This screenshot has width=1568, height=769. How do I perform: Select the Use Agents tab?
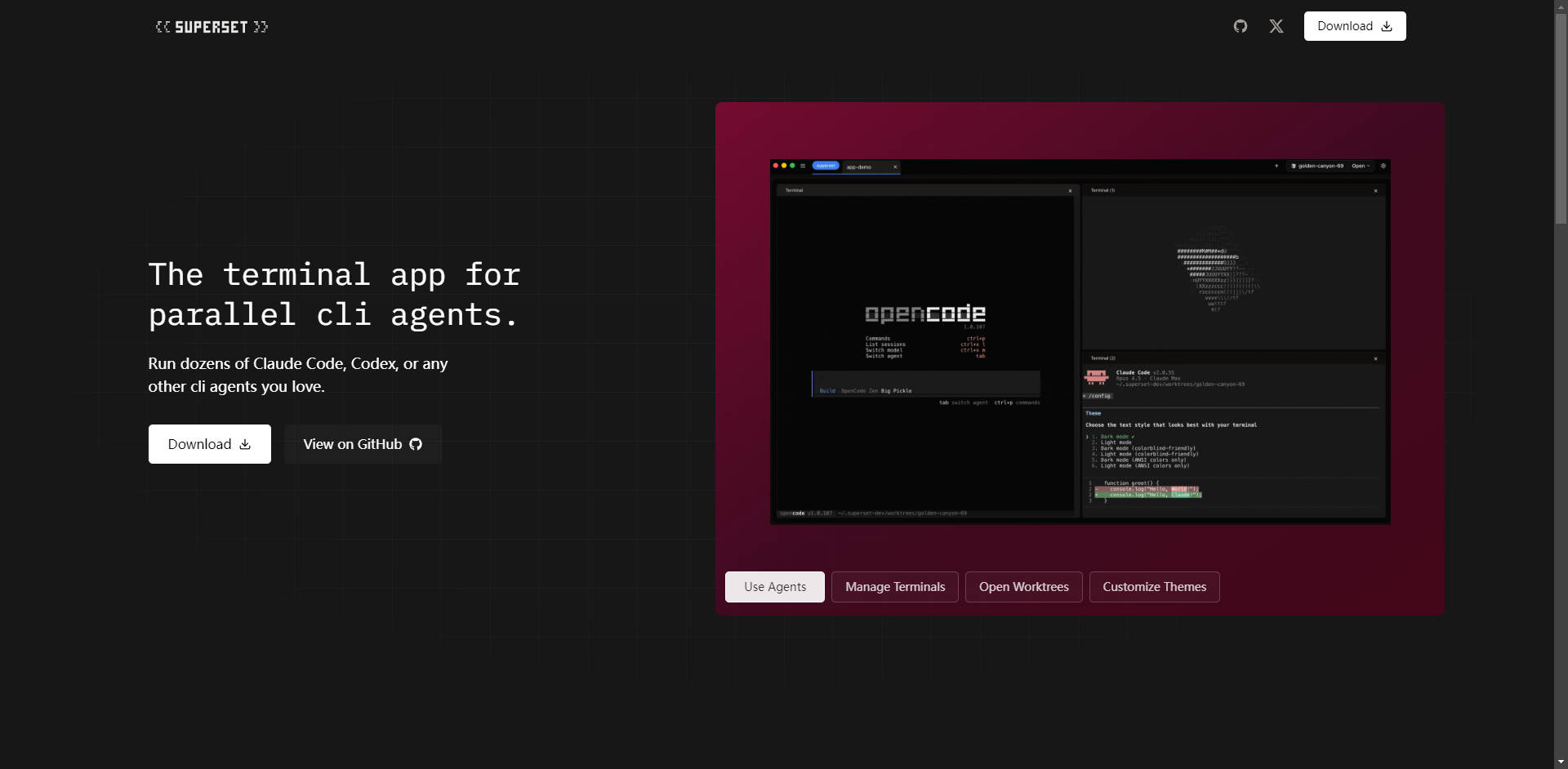point(774,587)
